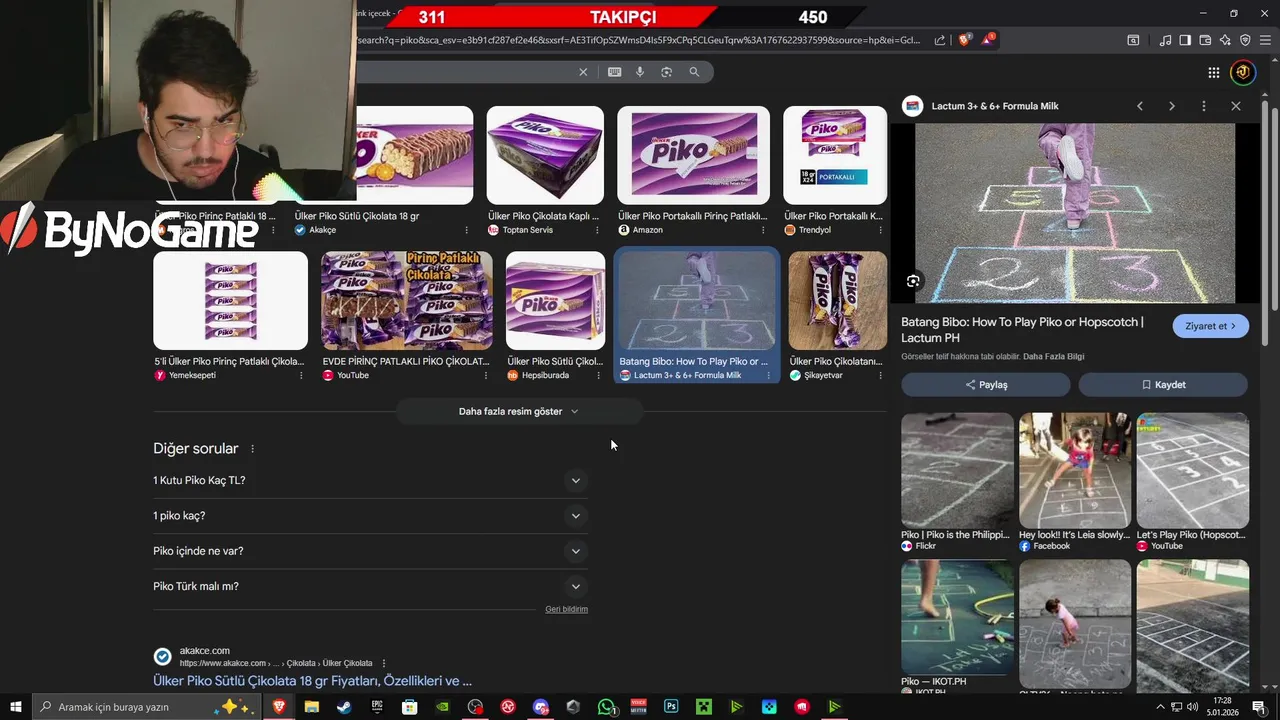Image resolution: width=1280 pixels, height=720 pixels.
Task: Open more options in image preview panel
Action: [1204, 106]
